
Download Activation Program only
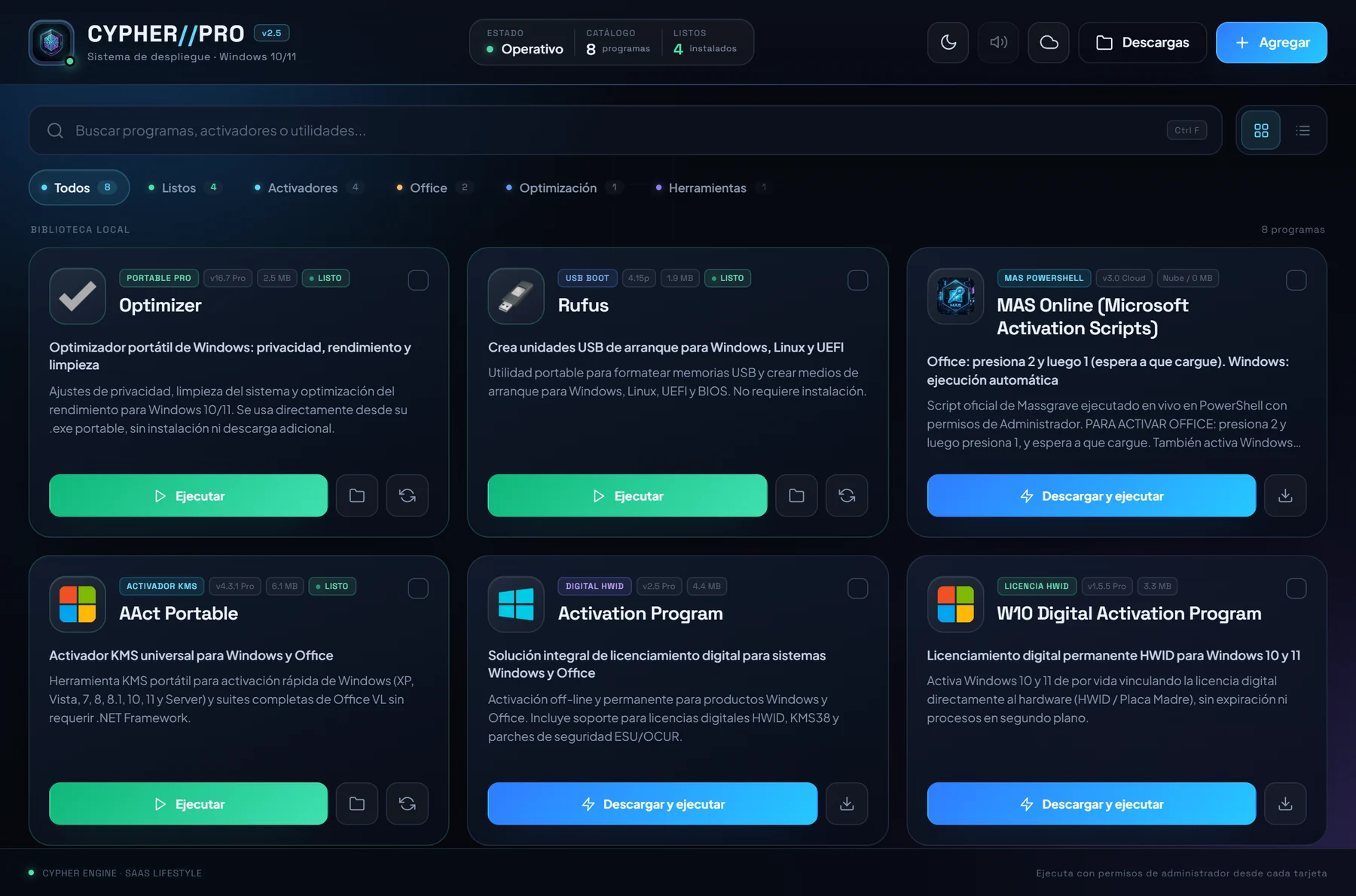coord(847,803)
